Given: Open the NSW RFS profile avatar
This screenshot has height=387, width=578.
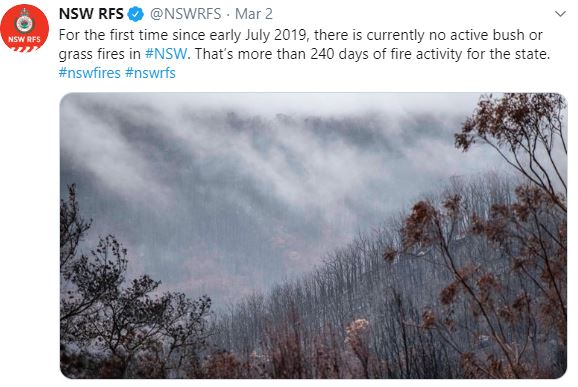Looking at the screenshot, I should click(x=24, y=28).
